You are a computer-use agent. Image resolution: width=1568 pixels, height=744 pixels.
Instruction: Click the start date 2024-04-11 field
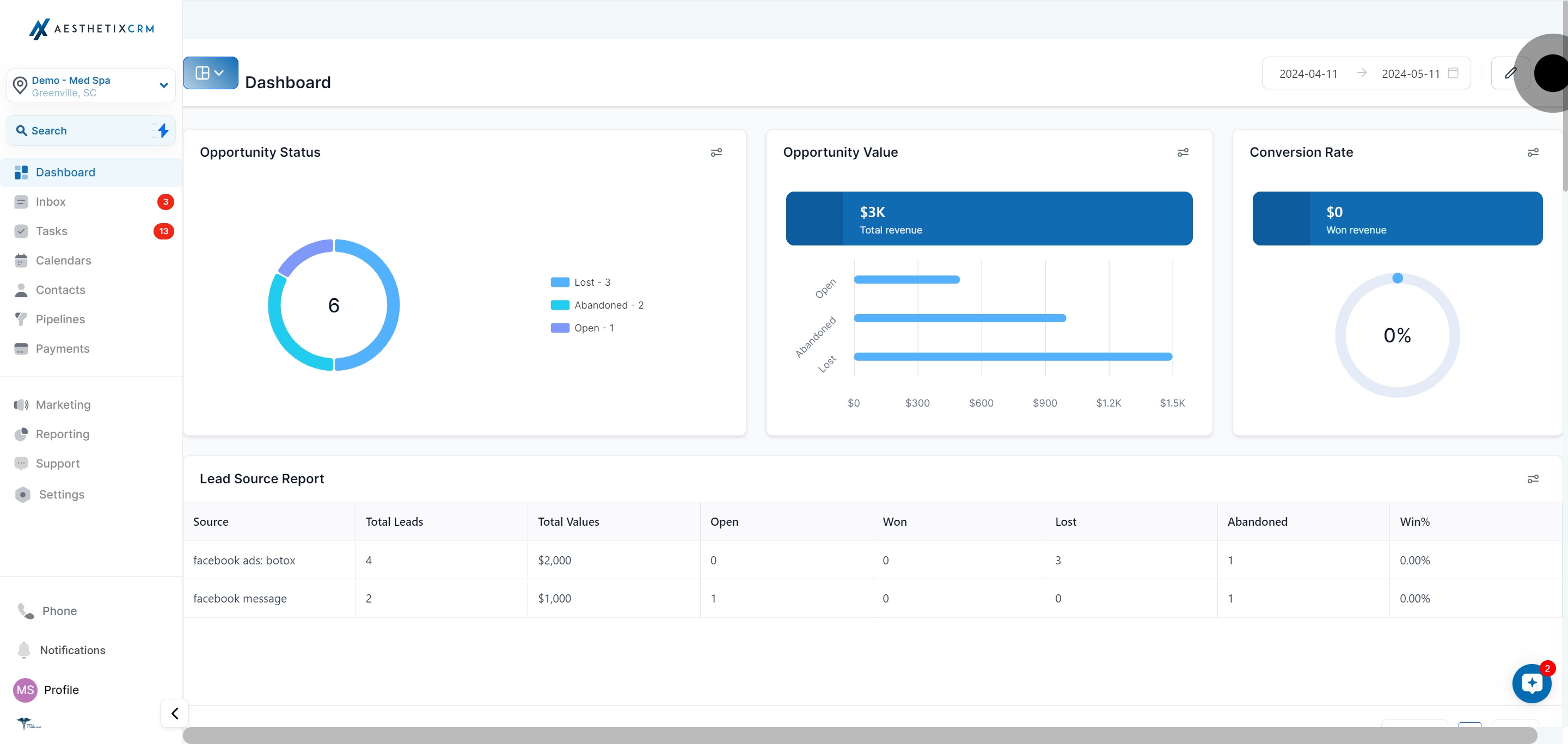click(1308, 73)
